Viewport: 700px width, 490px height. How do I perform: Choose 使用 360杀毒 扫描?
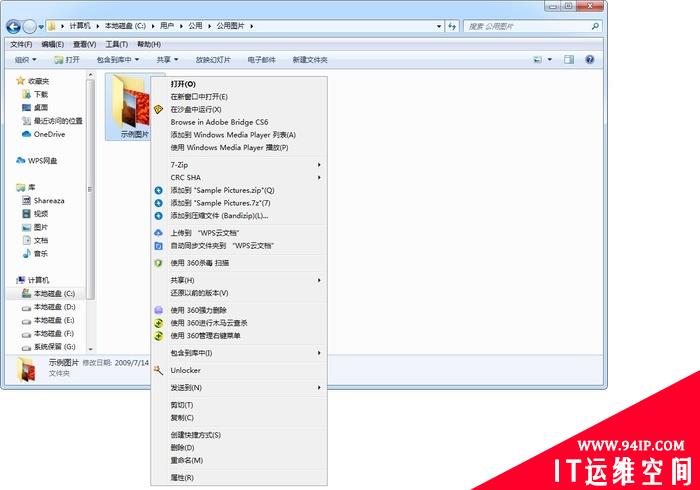[239, 263]
